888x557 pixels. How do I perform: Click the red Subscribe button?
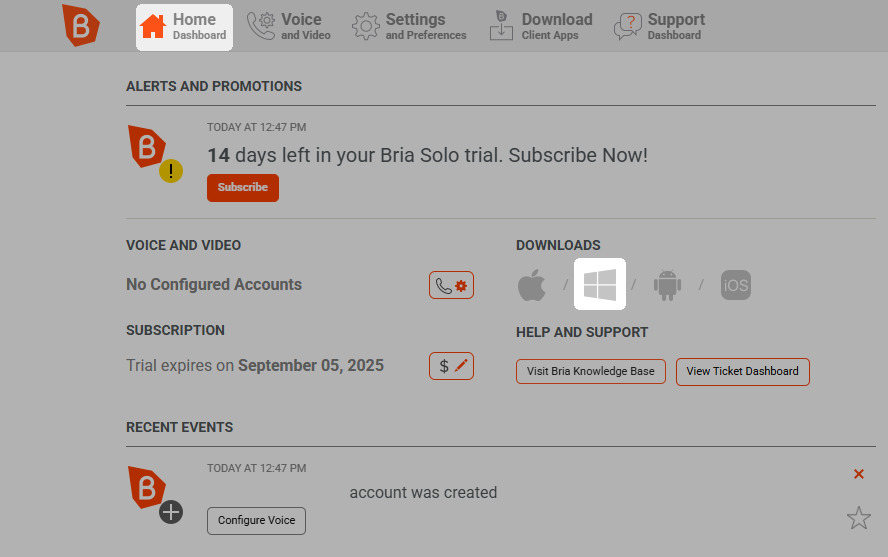tap(242, 187)
